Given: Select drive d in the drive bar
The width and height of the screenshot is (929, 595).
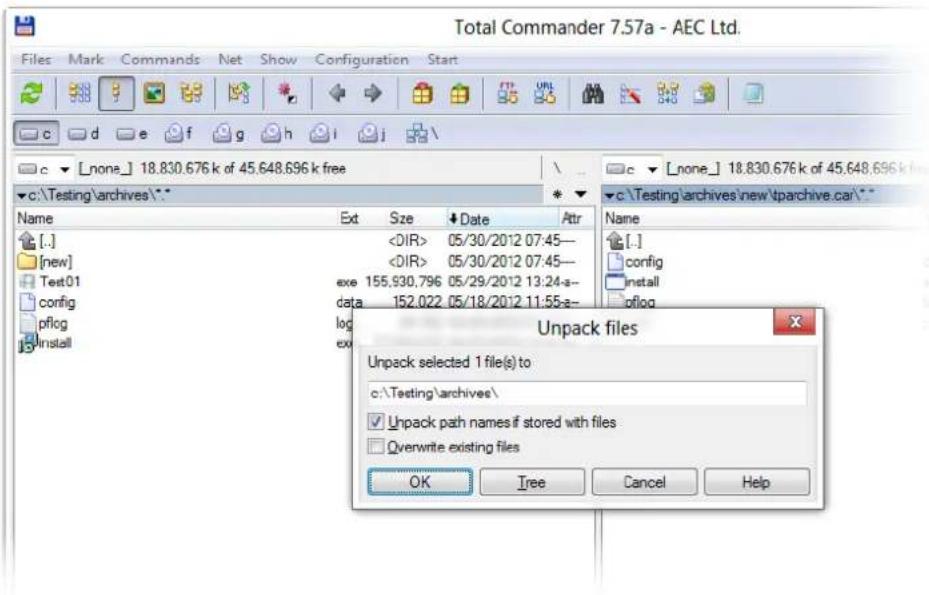Looking at the screenshot, I should tap(84, 135).
